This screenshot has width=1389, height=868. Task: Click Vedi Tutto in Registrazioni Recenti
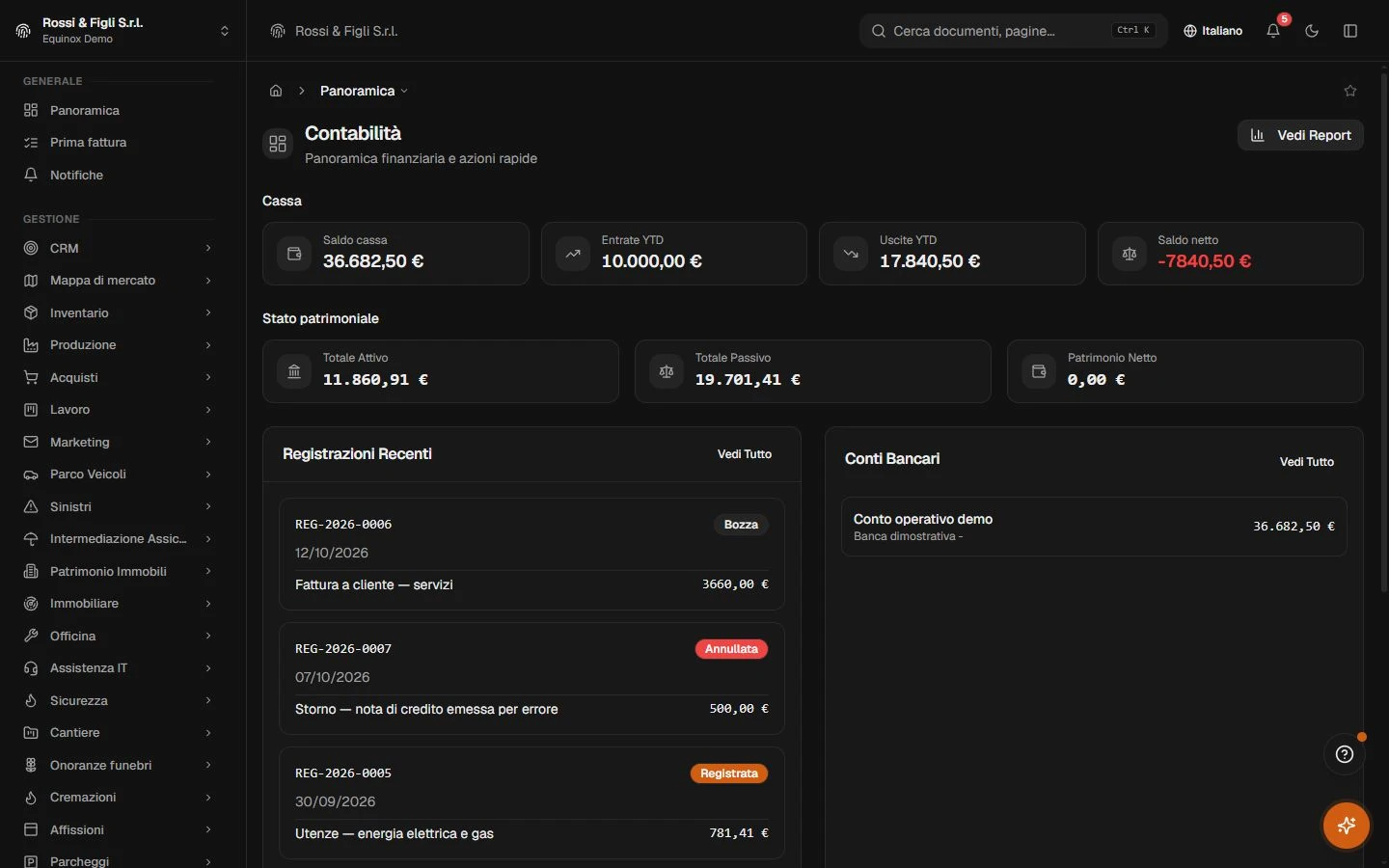[x=745, y=454]
